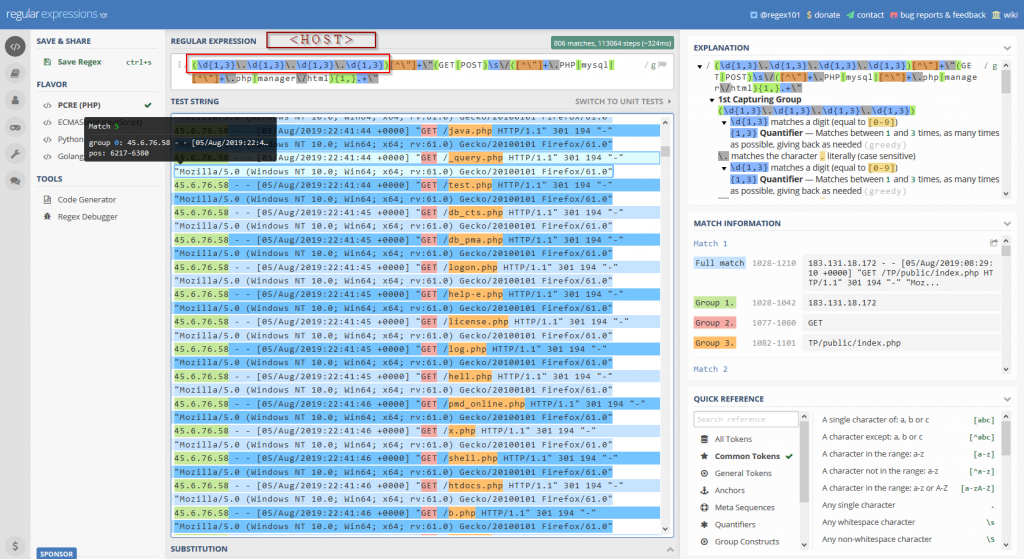Open bug reports & feedback link
1024x559 pixels.
(x=938, y=14)
